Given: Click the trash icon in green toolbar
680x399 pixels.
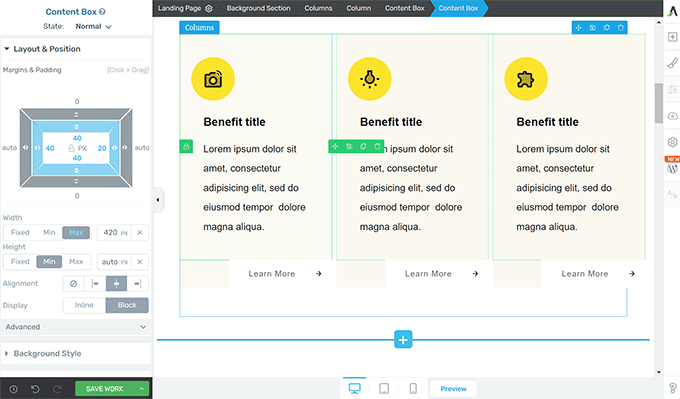Looking at the screenshot, I should (377, 147).
